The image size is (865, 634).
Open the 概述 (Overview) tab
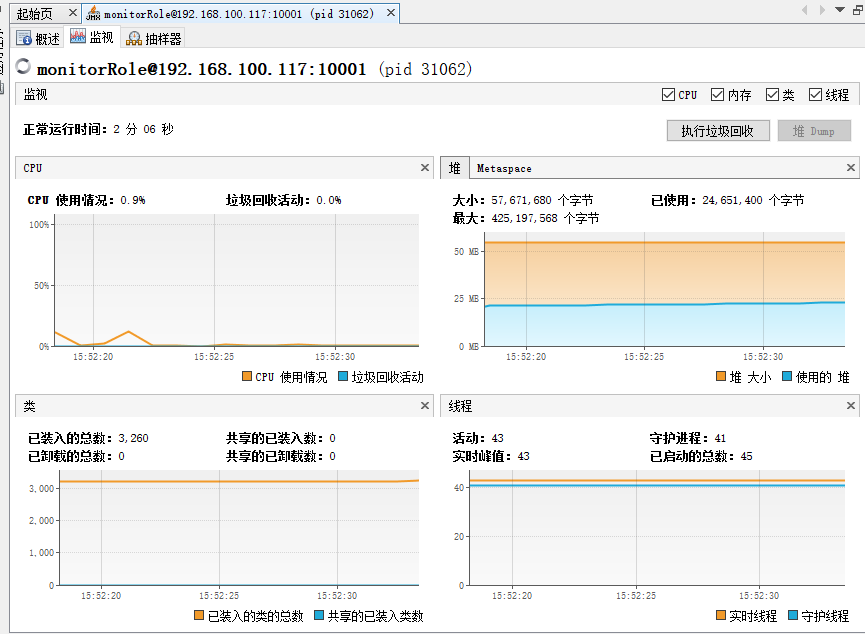click(39, 38)
